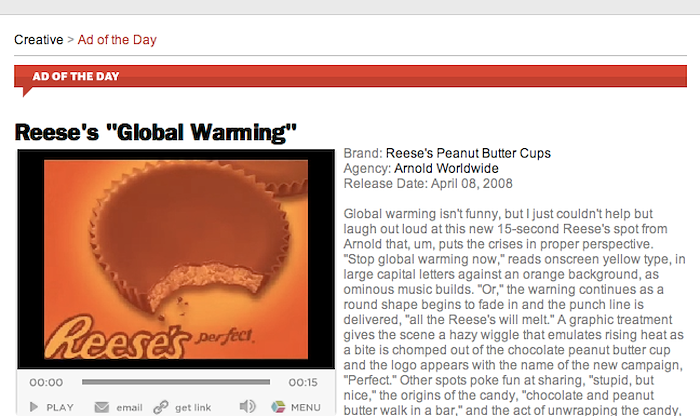Click the email envelope icon
Screen dimensions: 700x416
click(x=102, y=407)
